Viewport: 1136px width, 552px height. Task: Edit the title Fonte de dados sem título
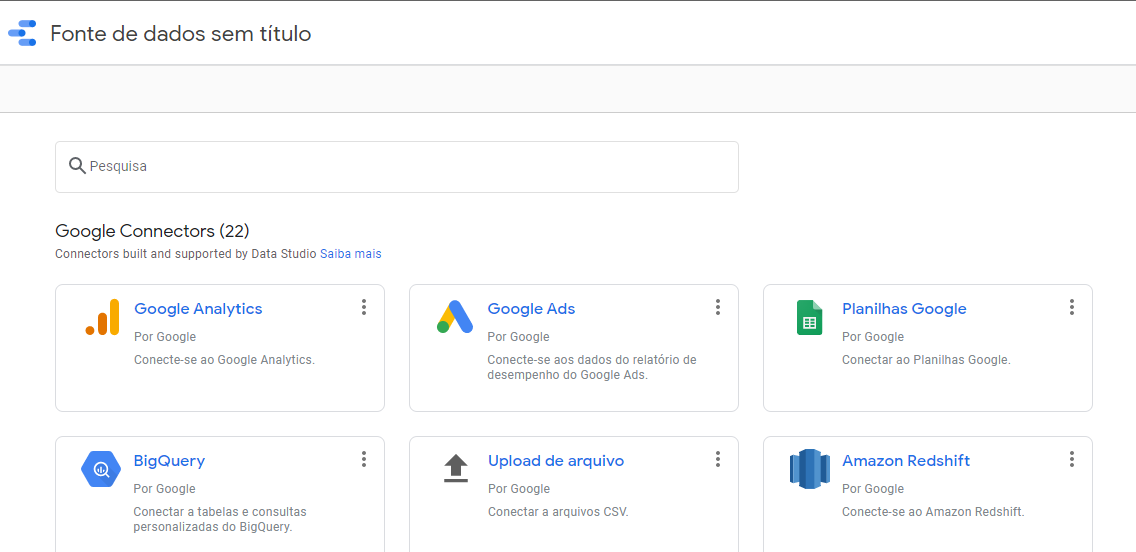click(x=180, y=33)
